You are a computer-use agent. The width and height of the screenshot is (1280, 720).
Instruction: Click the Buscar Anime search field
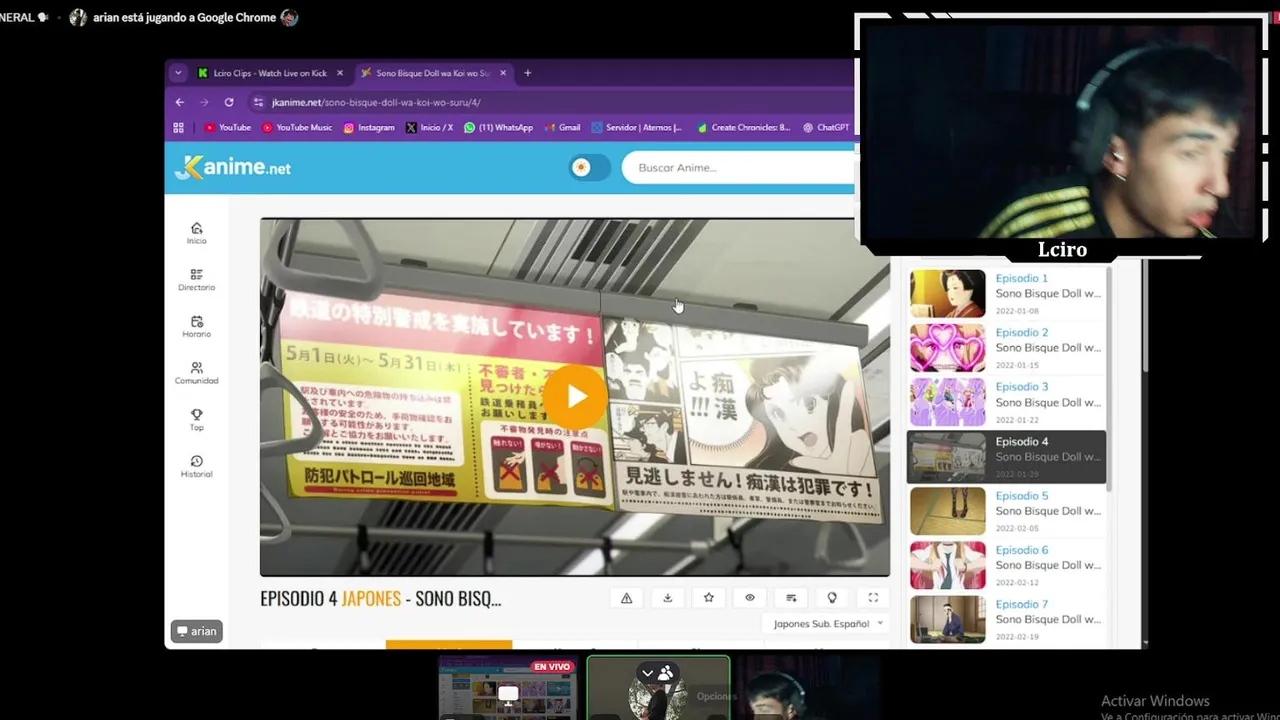pos(738,167)
